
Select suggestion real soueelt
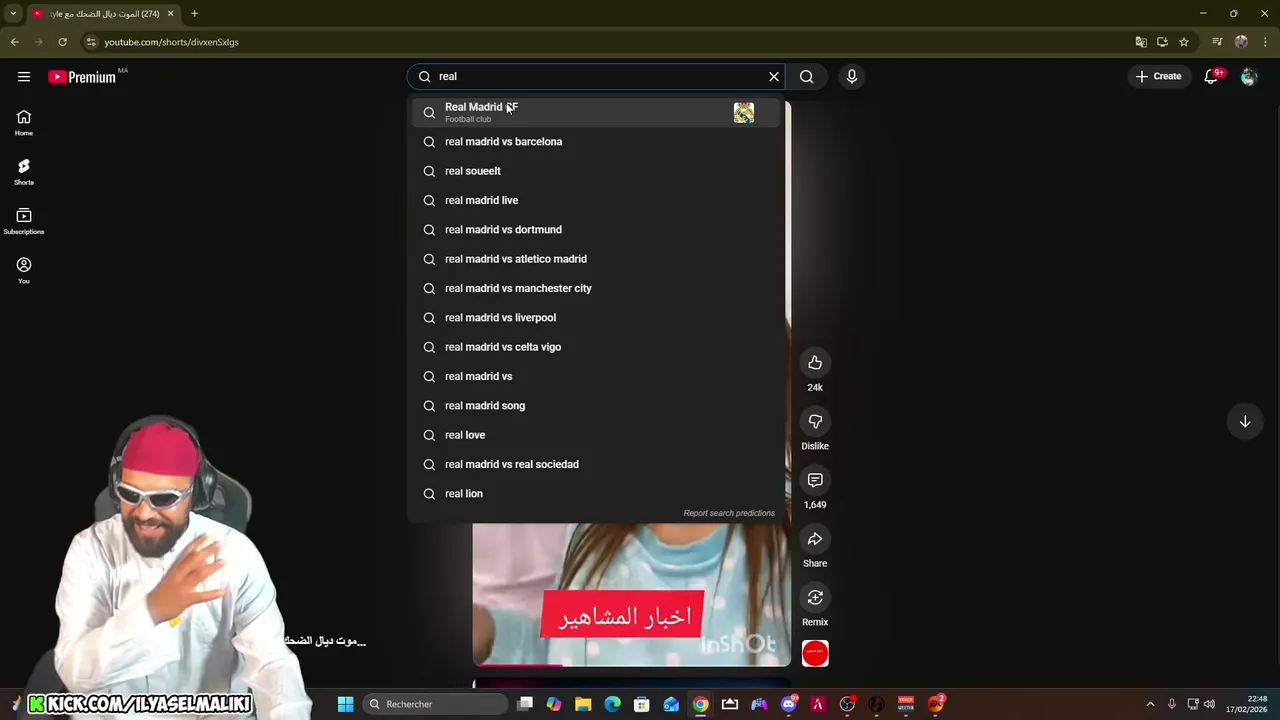point(597,171)
